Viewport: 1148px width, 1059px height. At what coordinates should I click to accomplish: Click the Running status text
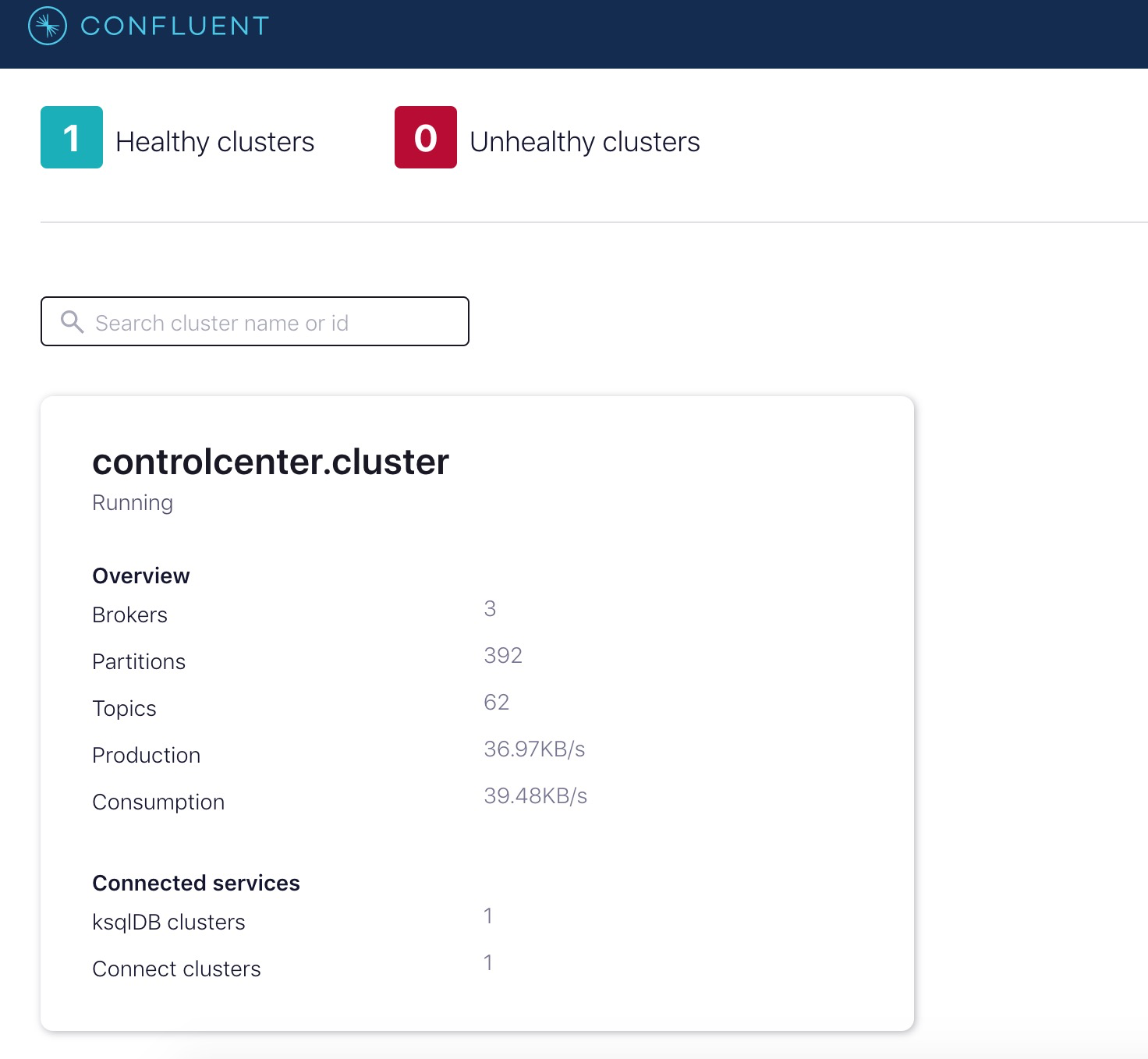click(x=133, y=503)
